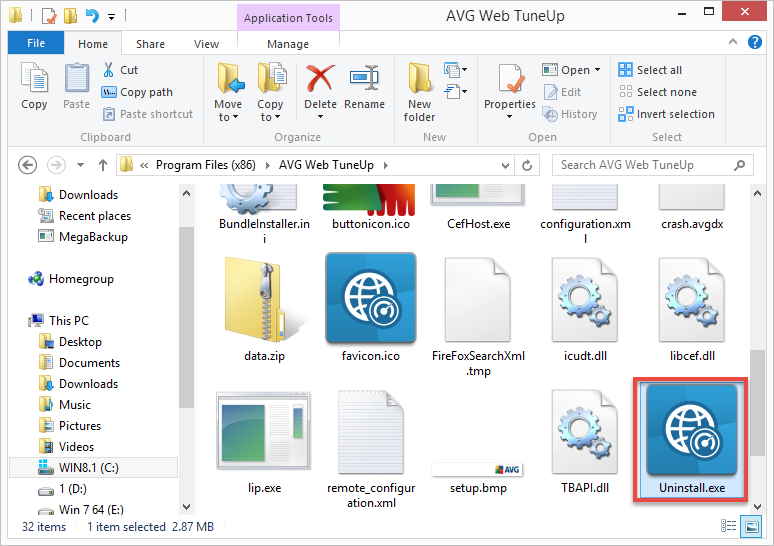Image resolution: width=774 pixels, height=546 pixels.
Task: Select the FireFoxSearchXml.tmp file
Action: click(x=478, y=317)
